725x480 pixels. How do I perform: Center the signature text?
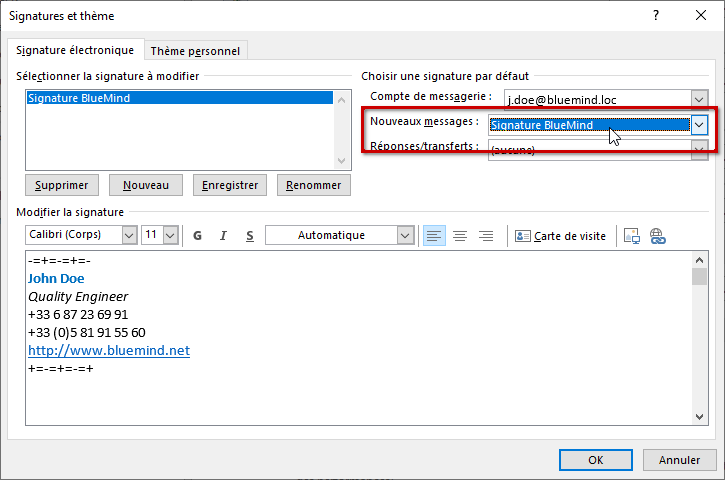(460, 236)
